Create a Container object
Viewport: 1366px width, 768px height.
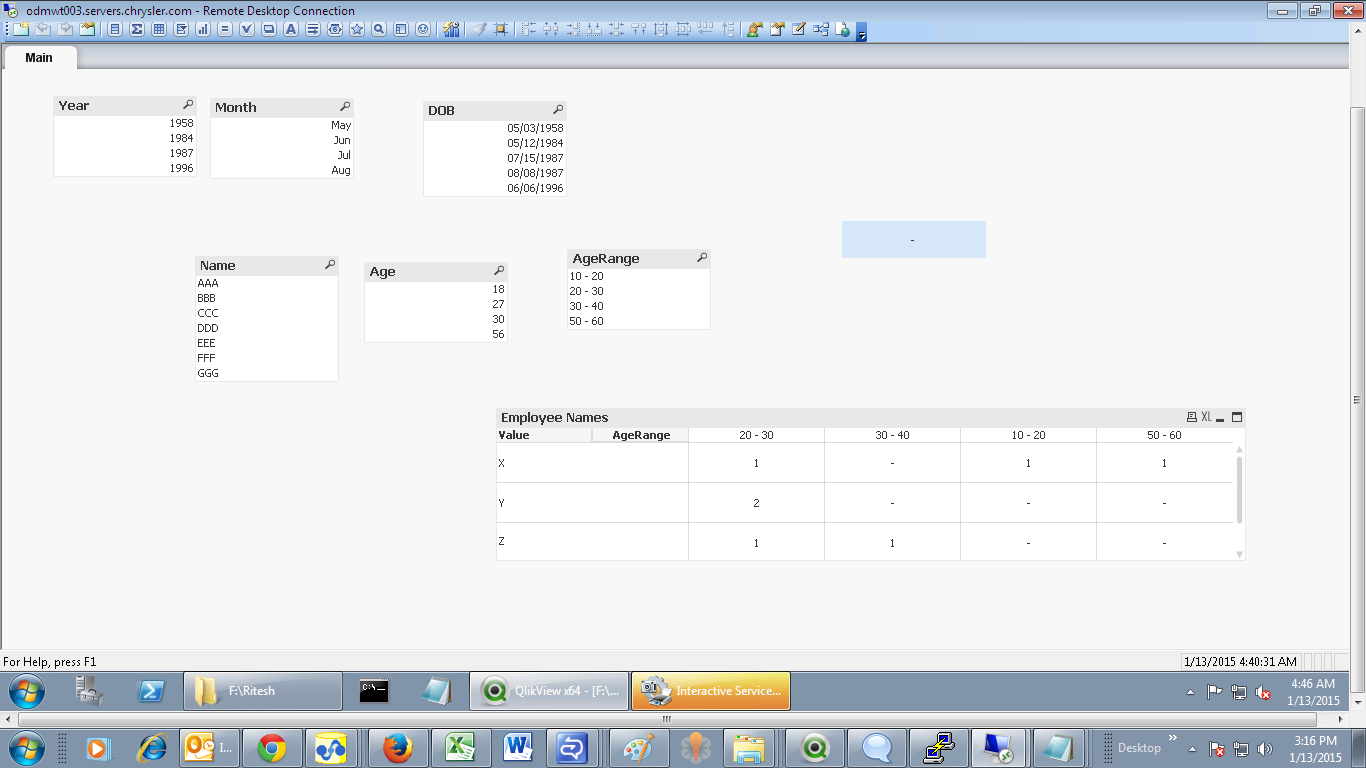pyautogui.click(x=401, y=30)
